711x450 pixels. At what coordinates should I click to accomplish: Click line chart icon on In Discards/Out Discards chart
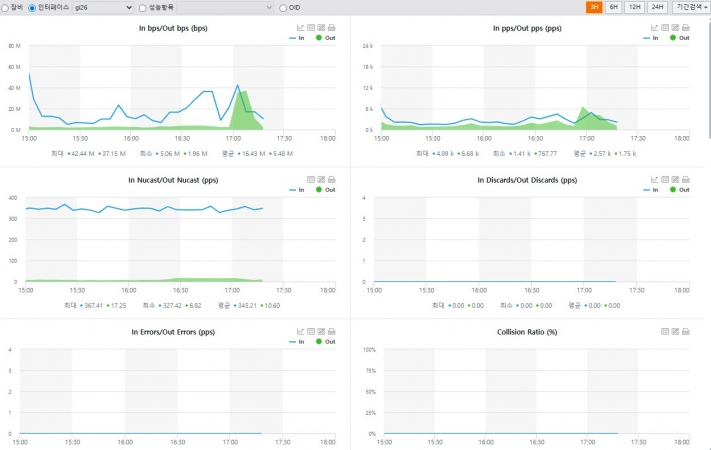(x=654, y=180)
